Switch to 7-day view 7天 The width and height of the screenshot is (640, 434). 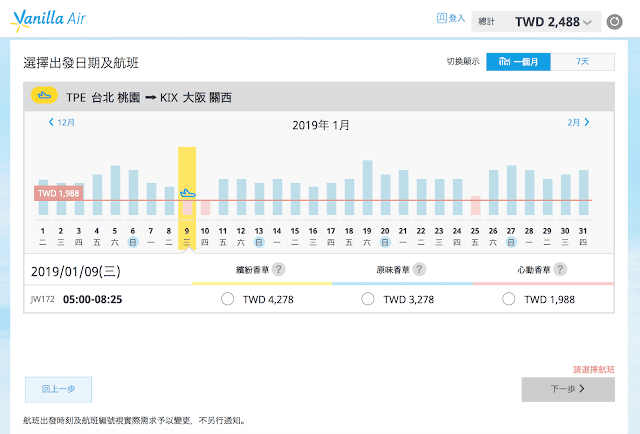click(x=582, y=62)
